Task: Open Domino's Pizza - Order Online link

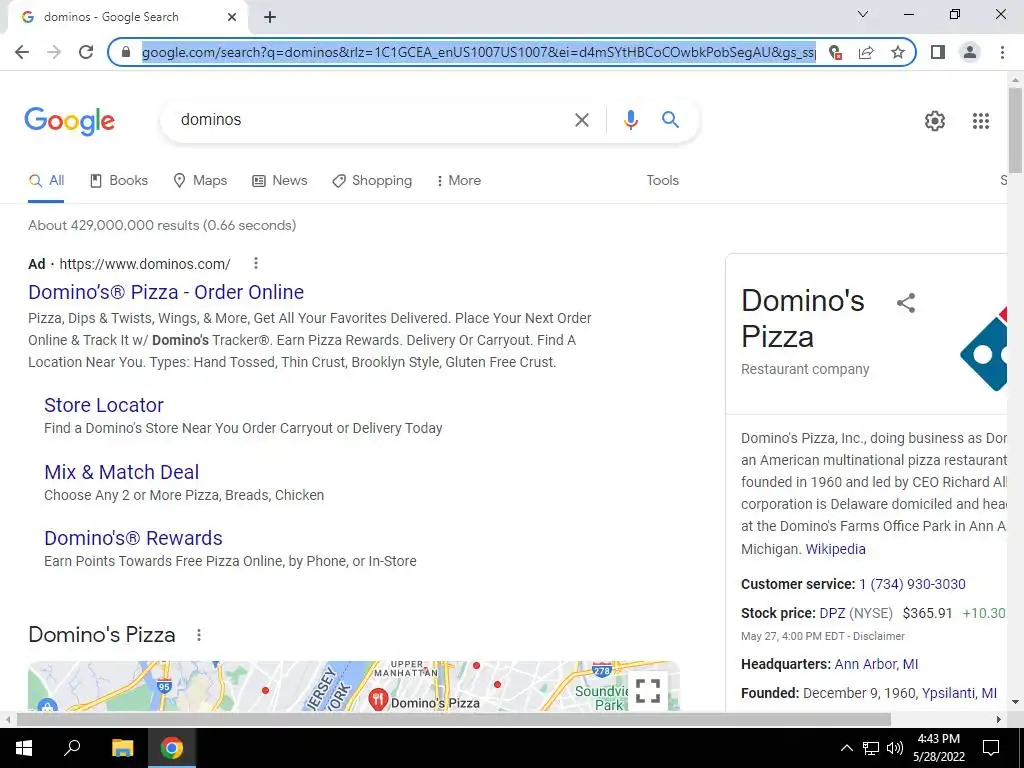Action: 166,292
